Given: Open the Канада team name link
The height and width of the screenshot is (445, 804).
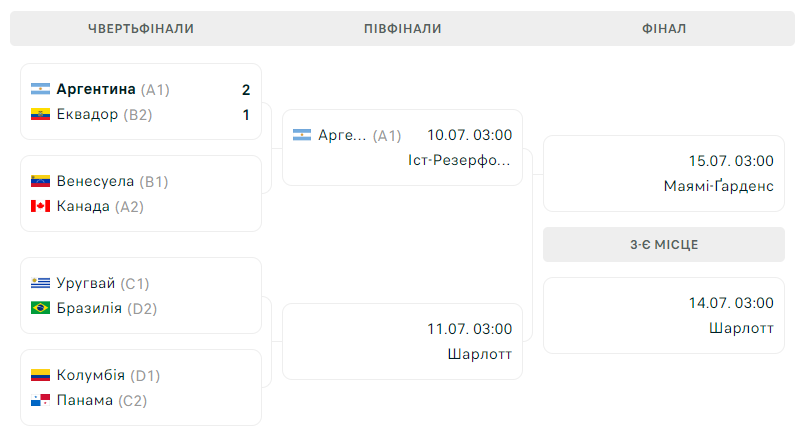Looking at the screenshot, I should click(x=83, y=206).
